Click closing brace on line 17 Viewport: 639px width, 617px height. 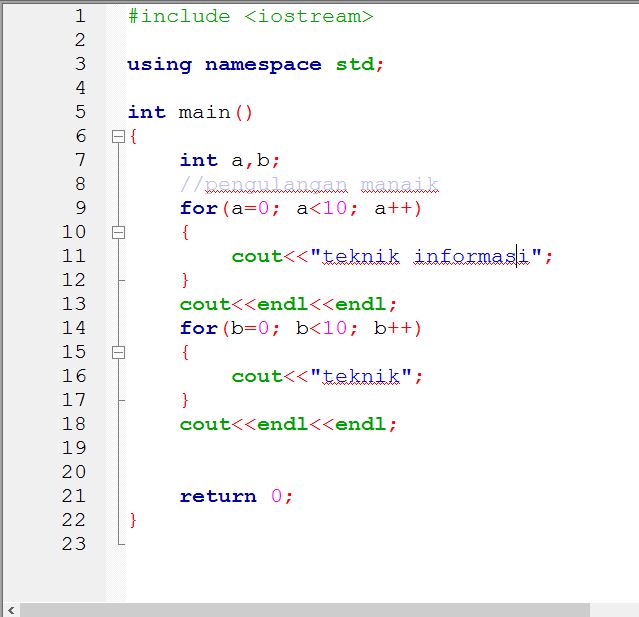pyautogui.click(x=185, y=400)
